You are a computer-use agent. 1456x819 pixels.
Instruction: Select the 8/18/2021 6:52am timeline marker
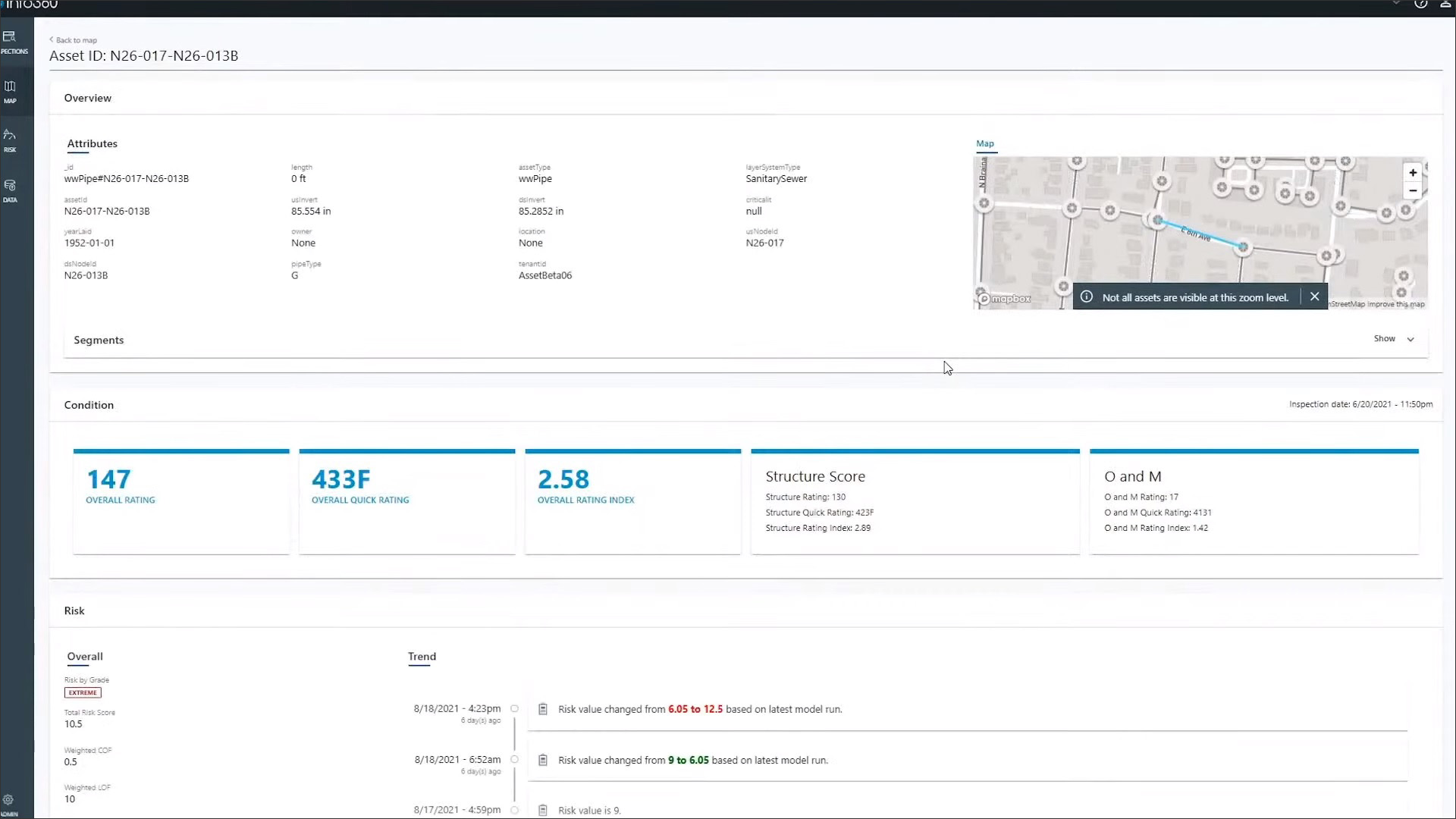pos(514,759)
